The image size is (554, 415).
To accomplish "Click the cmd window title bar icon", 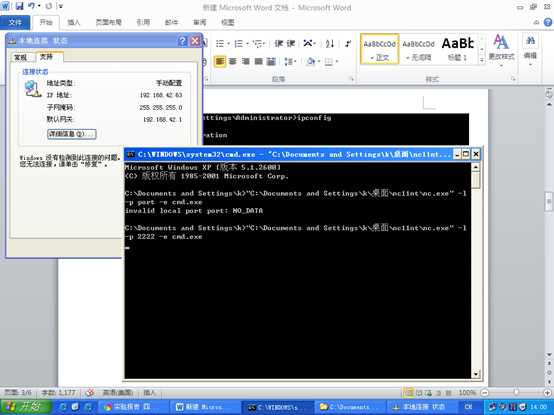I will pos(131,154).
